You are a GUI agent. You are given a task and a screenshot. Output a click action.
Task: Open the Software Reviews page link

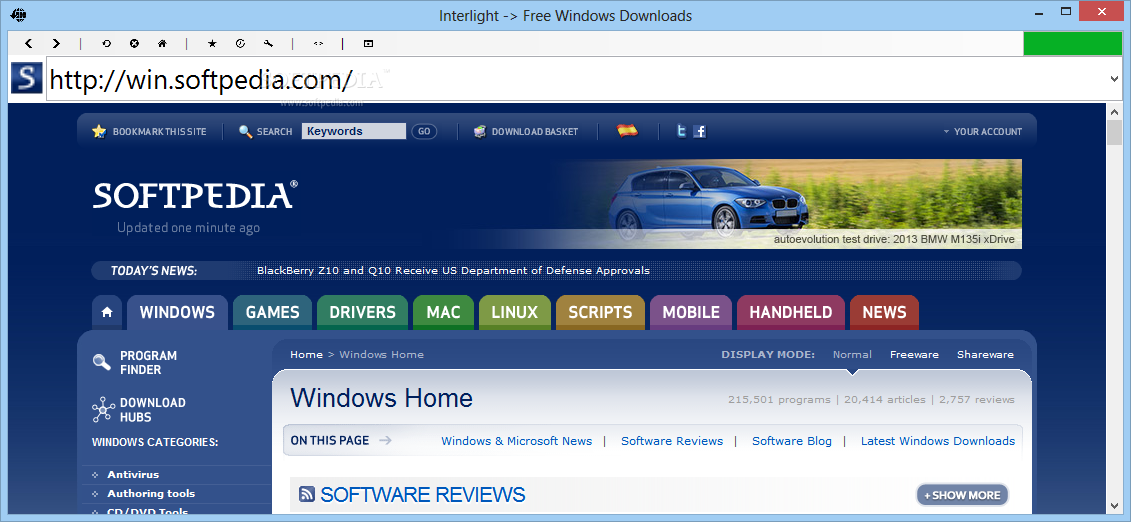click(672, 441)
